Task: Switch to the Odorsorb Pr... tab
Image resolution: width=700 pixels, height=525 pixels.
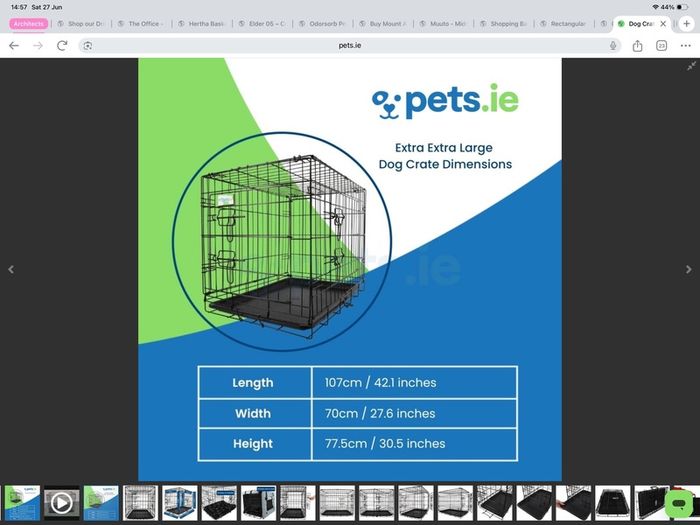Action: point(322,24)
